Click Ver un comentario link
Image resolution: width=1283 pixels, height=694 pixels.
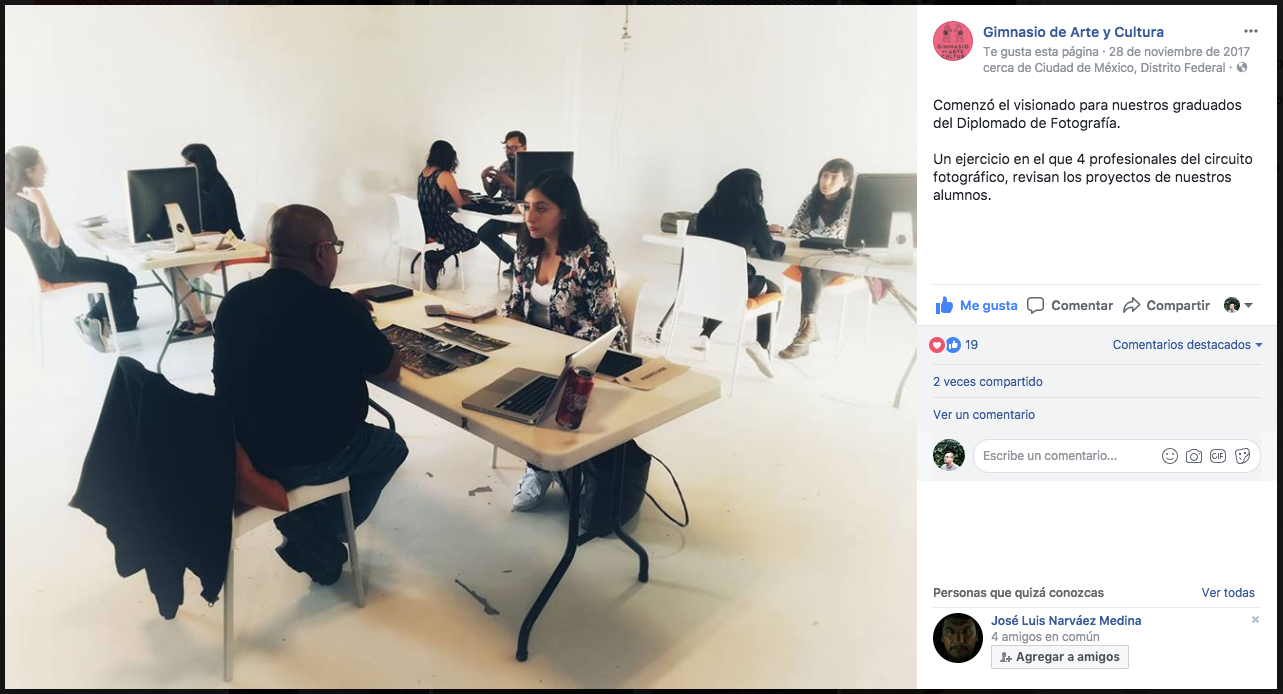pos(984,415)
